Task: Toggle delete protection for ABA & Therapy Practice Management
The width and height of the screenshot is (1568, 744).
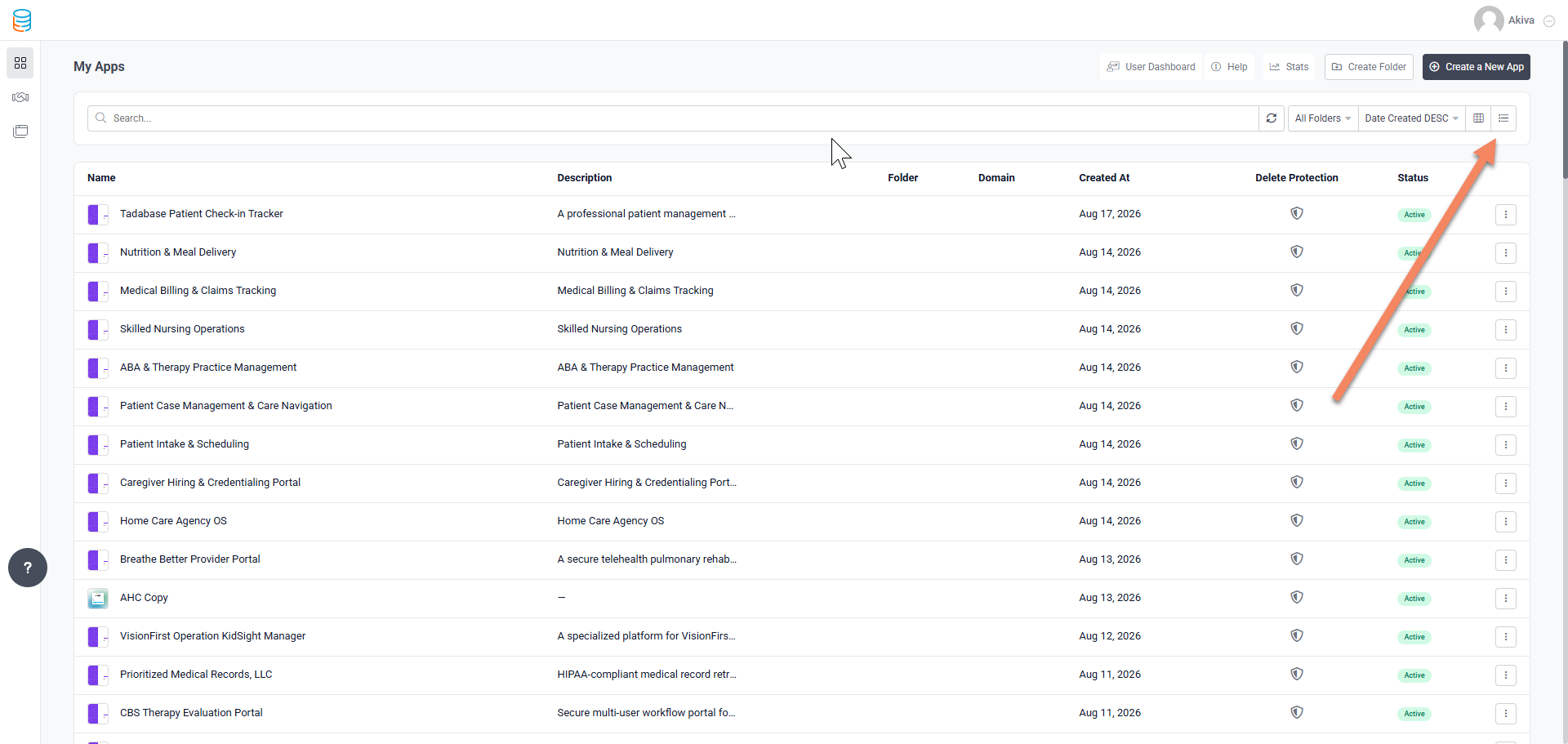Action: coord(1296,367)
